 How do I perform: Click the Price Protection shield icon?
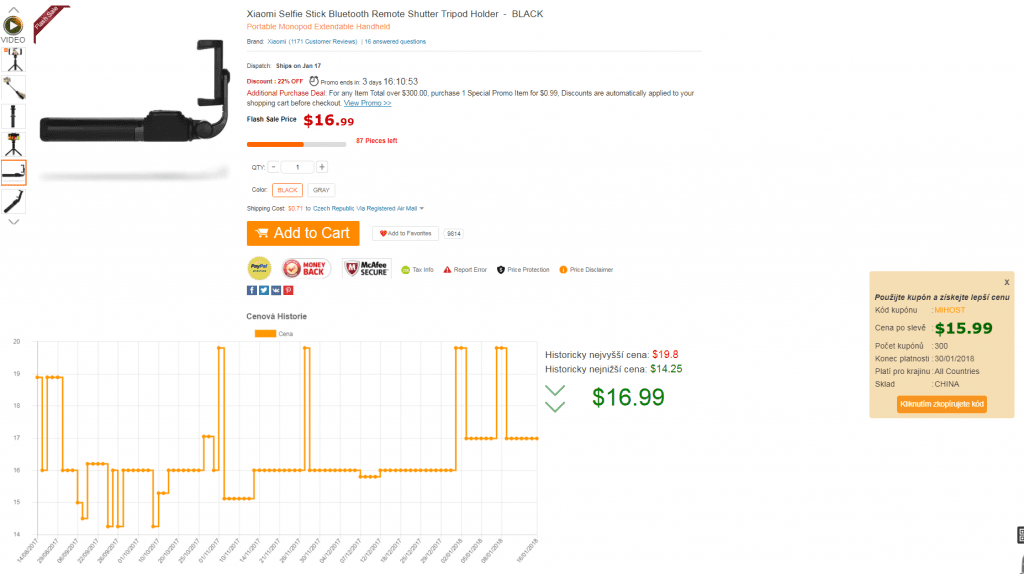tap(501, 269)
